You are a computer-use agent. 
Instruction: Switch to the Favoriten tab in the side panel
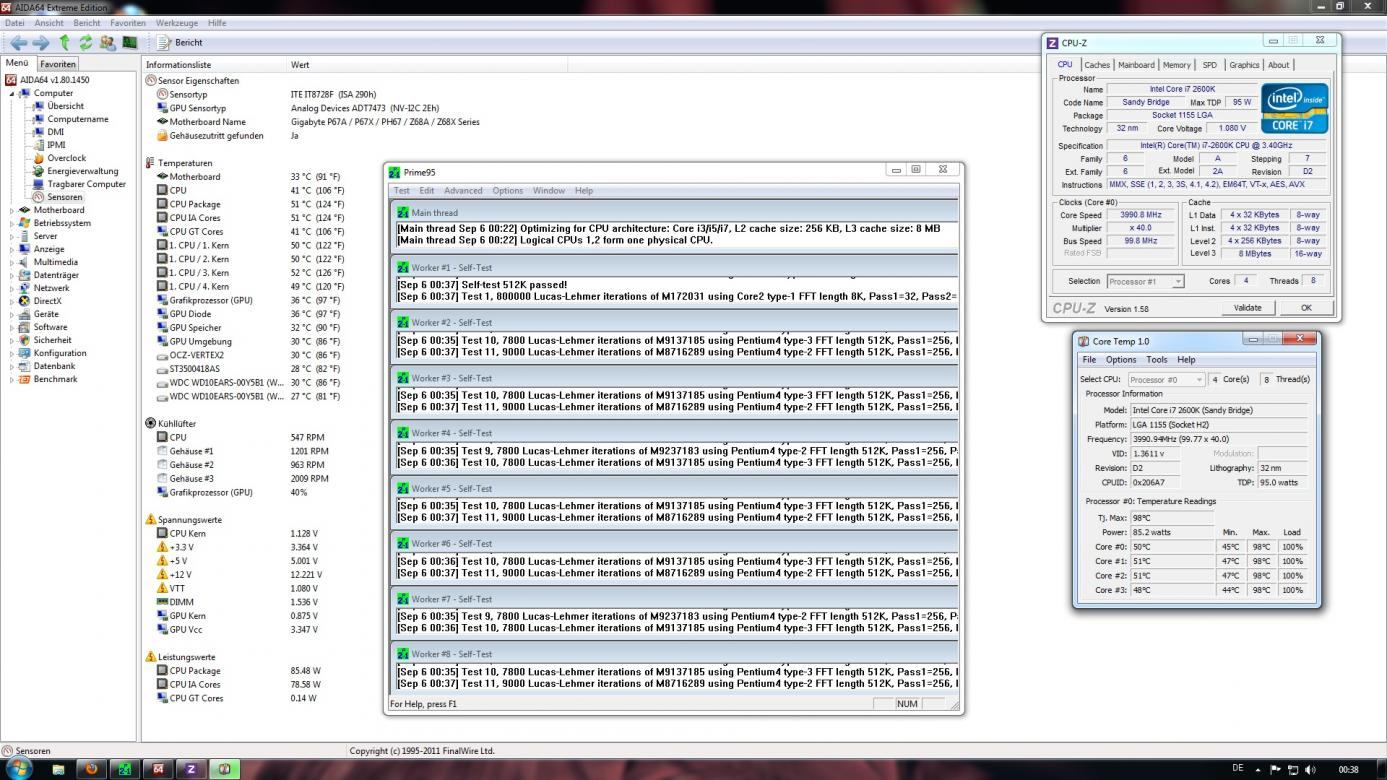[x=58, y=64]
